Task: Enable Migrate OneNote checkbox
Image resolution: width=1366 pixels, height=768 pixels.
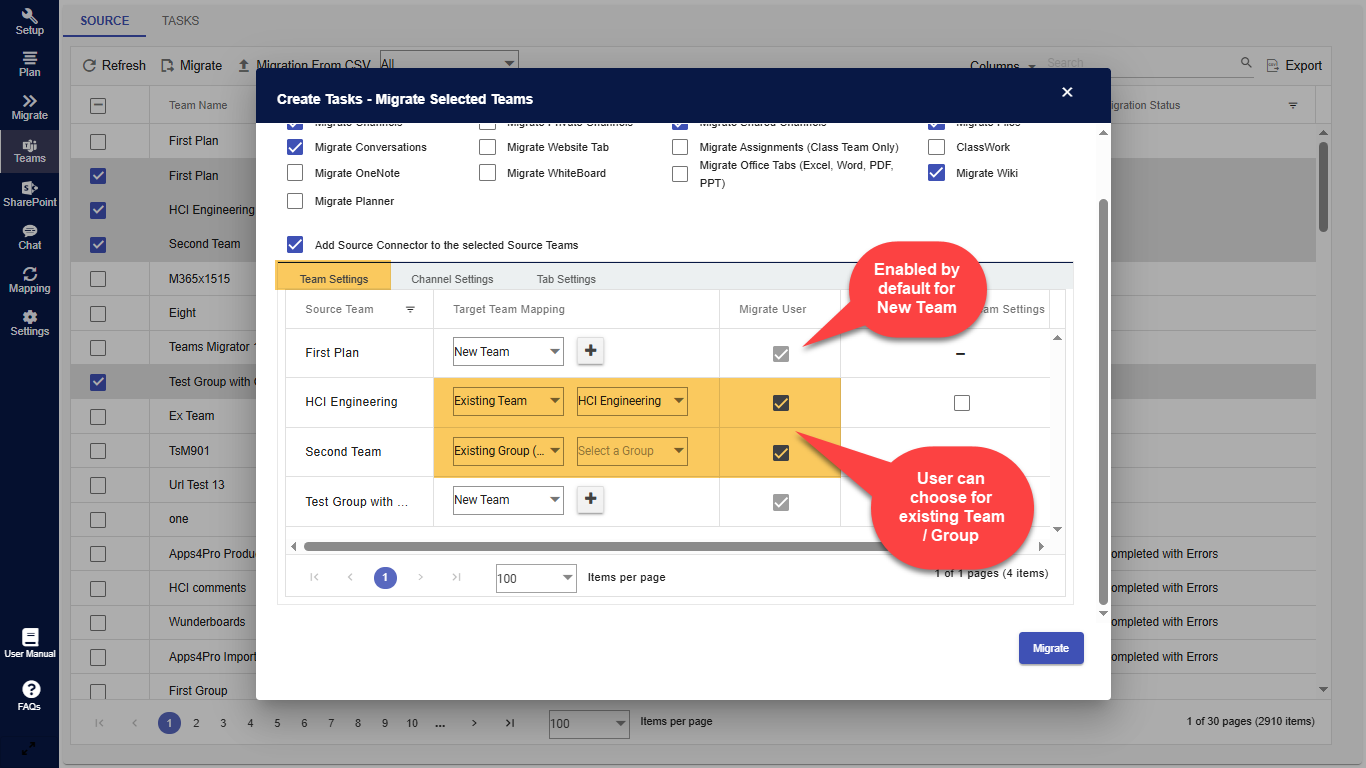Action: (295, 173)
